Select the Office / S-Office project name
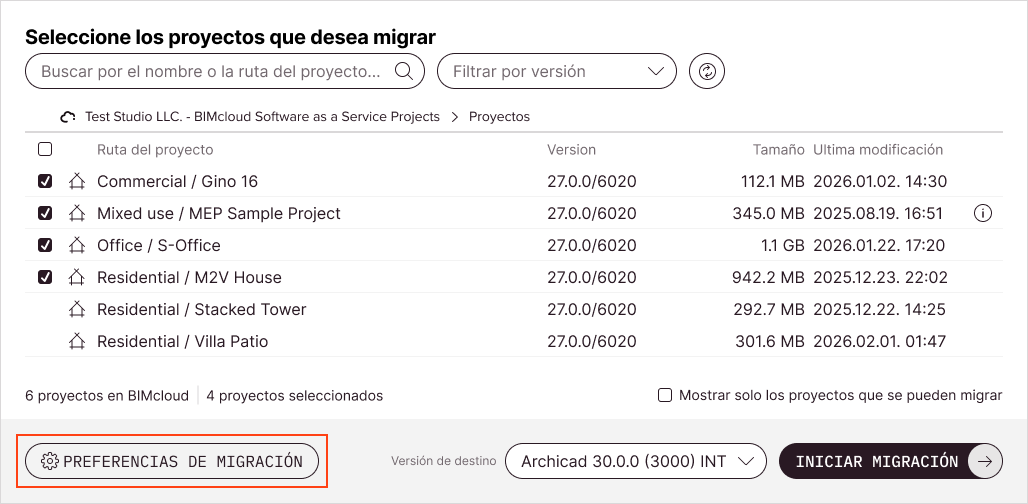 click(159, 245)
